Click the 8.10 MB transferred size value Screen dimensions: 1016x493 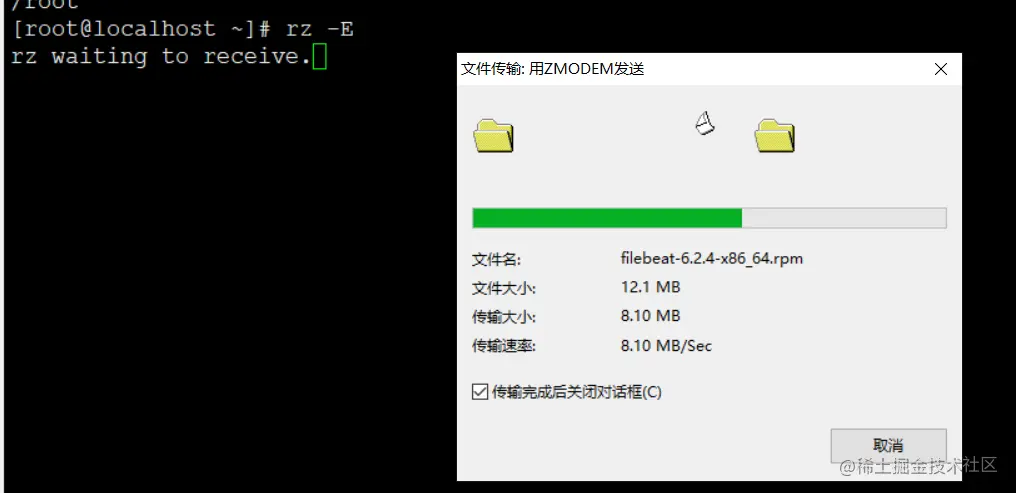tap(650, 316)
